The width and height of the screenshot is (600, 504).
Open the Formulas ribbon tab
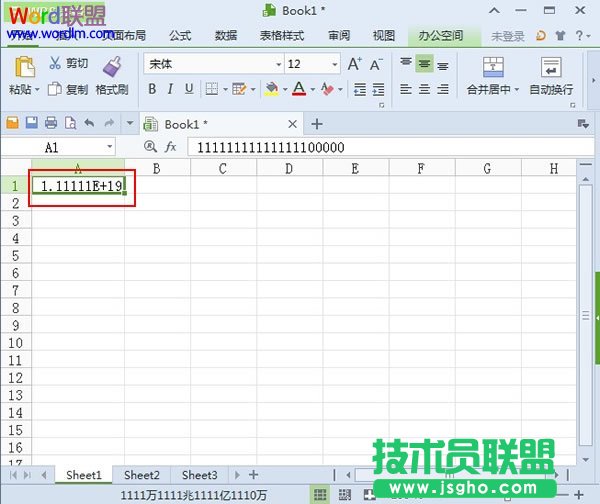coord(180,36)
